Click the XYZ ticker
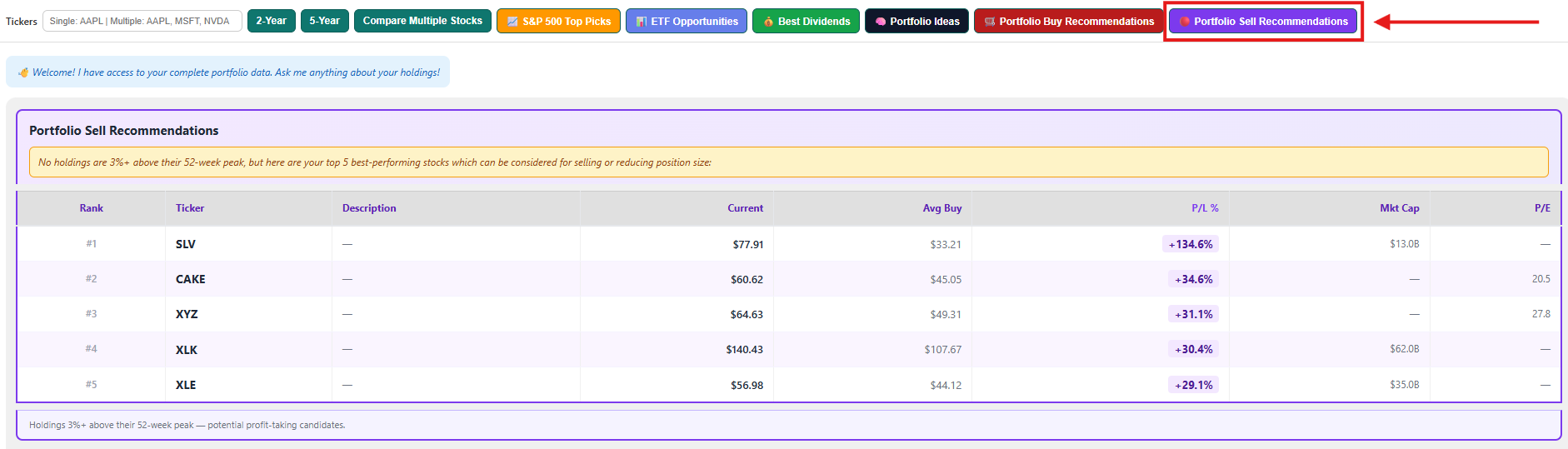The height and width of the screenshot is (449, 1568). pos(187,314)
